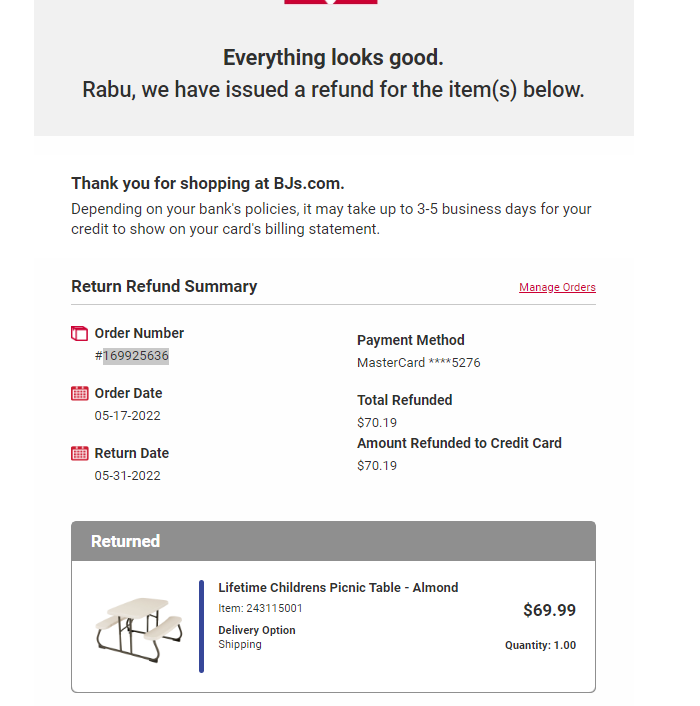
Task: Select the Return Refund Summary heading
Action: click(164, 286)
